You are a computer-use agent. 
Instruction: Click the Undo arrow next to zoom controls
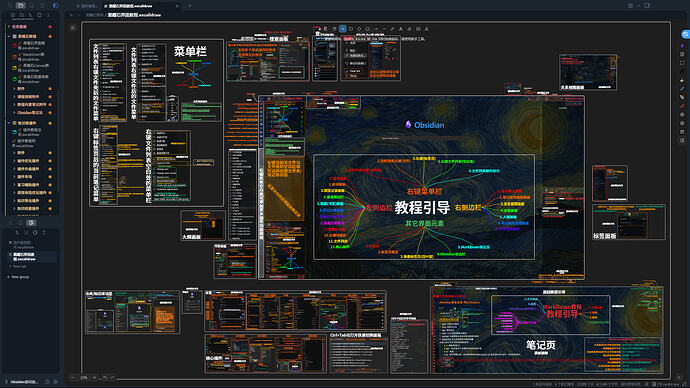(x=105, y=377)
